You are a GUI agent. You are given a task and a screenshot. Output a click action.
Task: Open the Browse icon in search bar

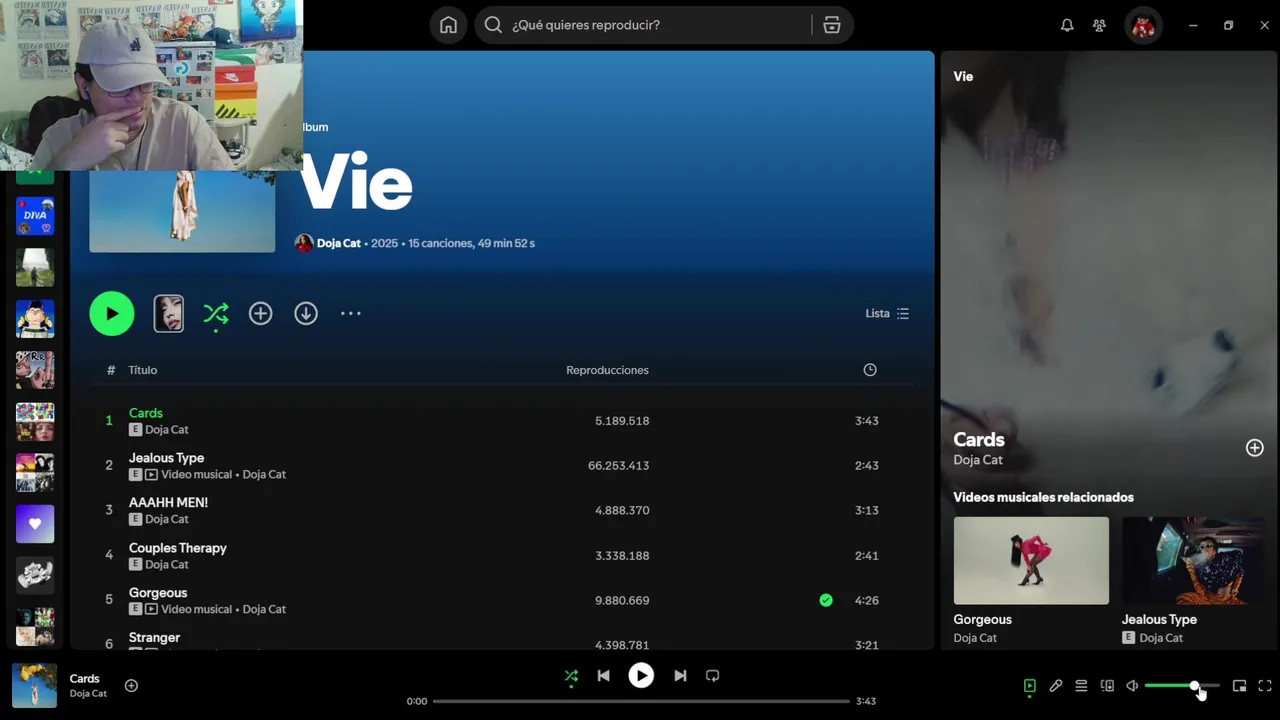click(832, 25)
